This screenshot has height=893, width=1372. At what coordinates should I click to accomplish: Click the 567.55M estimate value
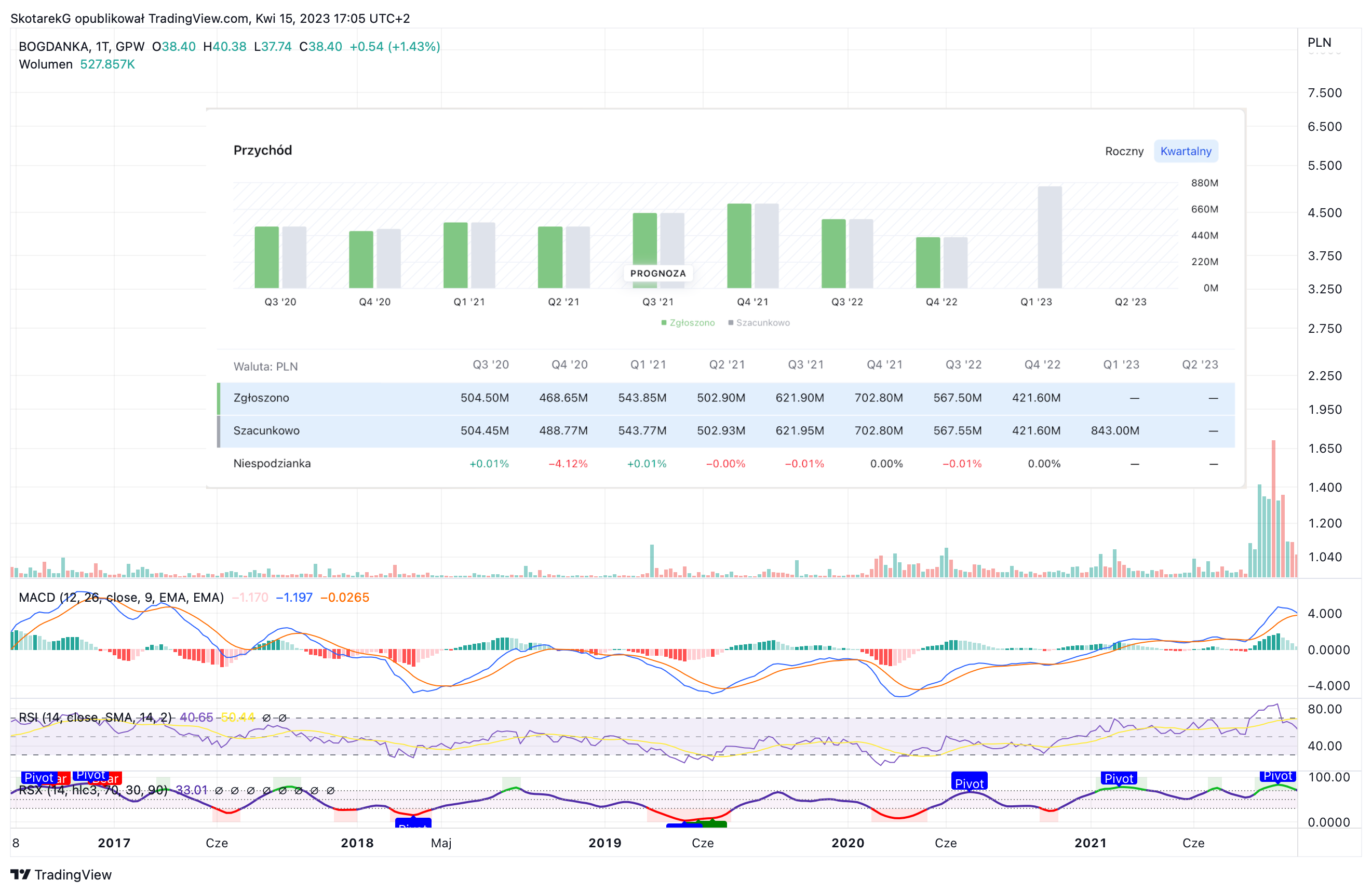point(957,430)
